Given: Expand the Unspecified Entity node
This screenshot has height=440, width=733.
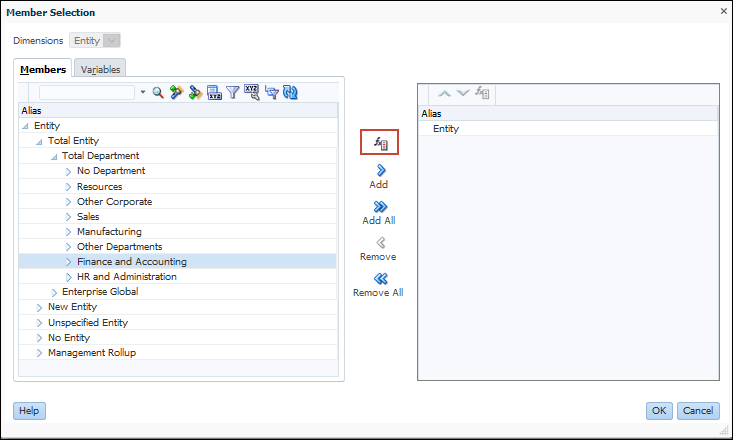Looking at the screenshot, I should click(x=39, y=323).
